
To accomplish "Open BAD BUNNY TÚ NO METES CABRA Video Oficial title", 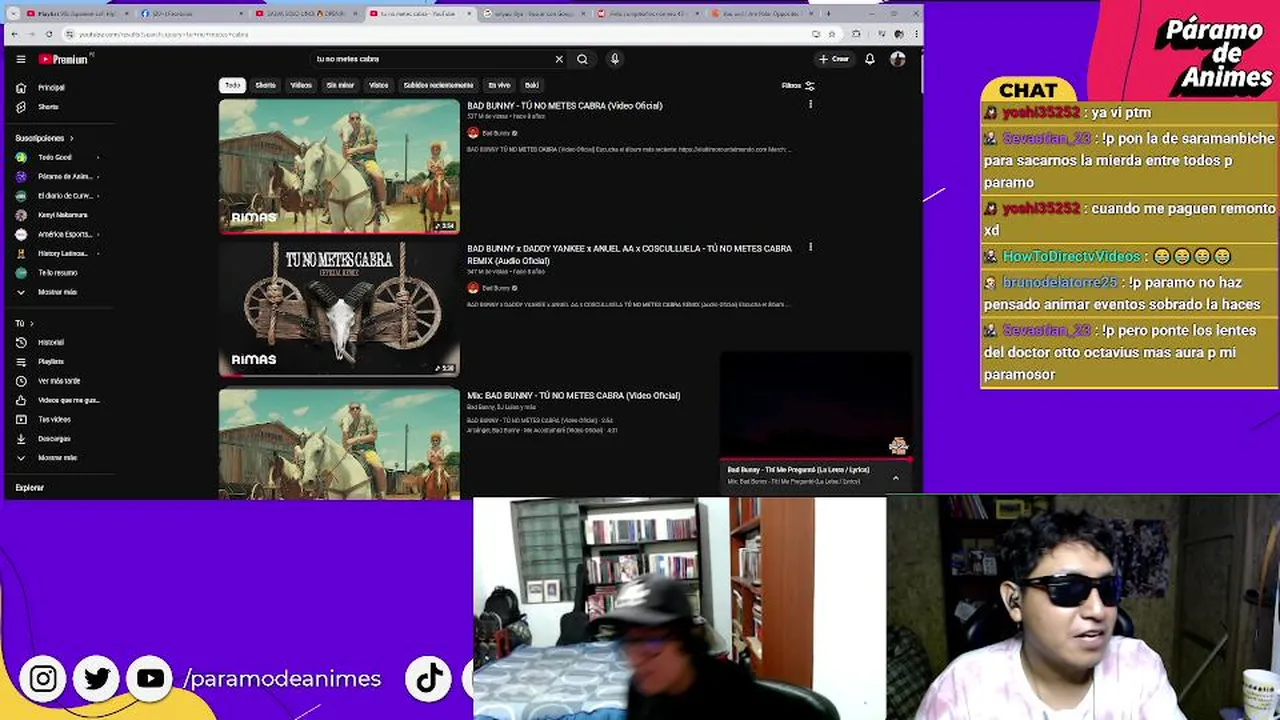I will tap(564, 106).
